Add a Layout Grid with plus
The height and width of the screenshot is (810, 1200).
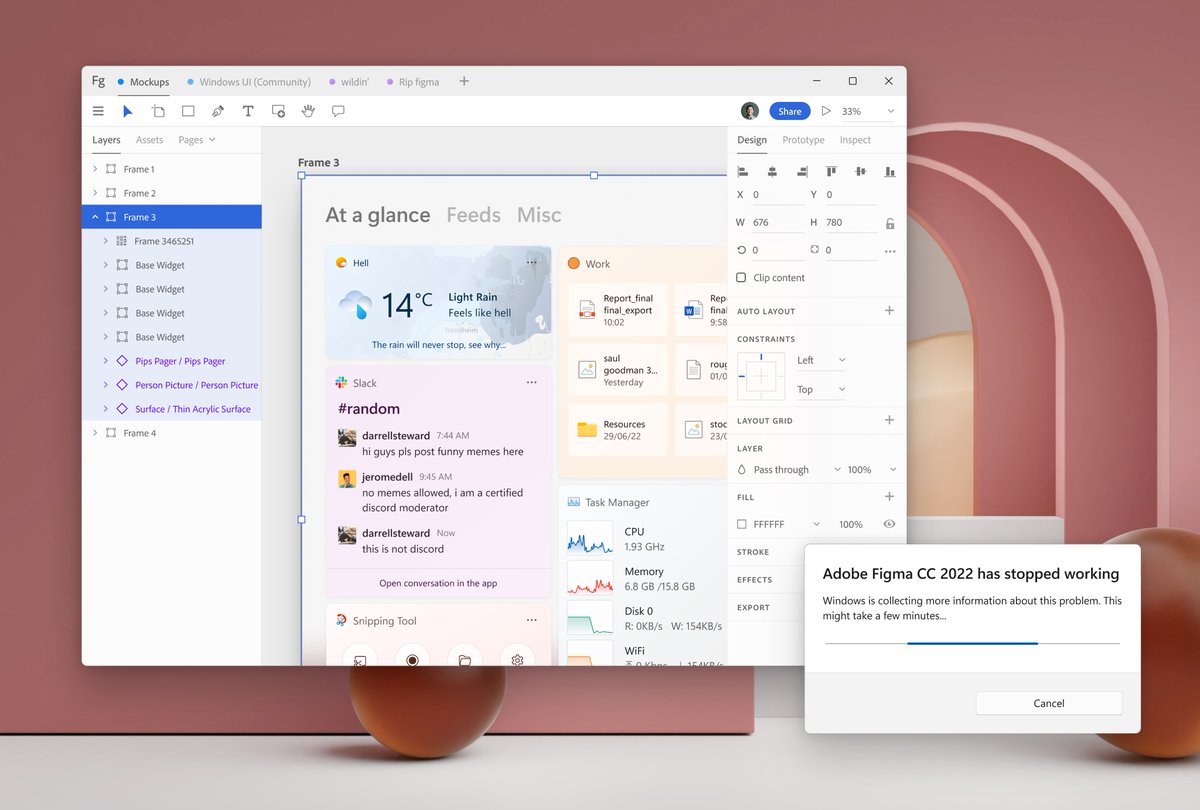889,420
